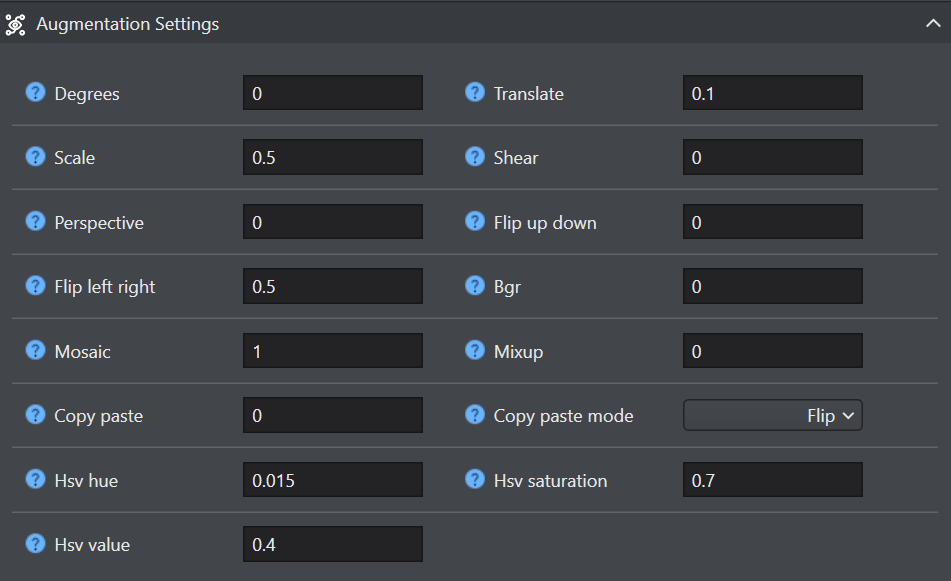Click the Perspective help icon
Image resolution: width=951 pixels, height=581 pixels.
(x=35, y=222)
